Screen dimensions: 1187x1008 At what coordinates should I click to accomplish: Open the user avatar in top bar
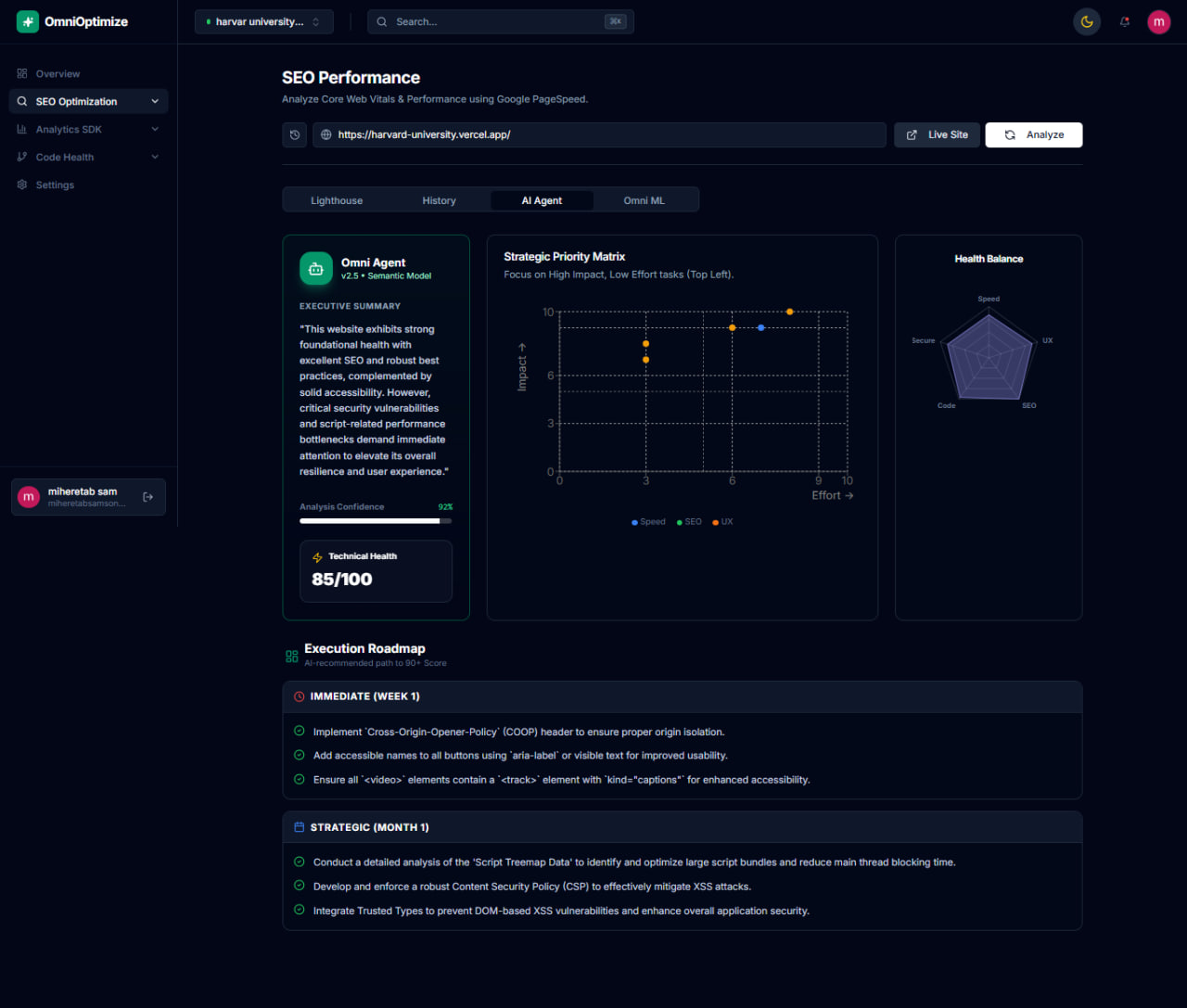(1158, 21)
